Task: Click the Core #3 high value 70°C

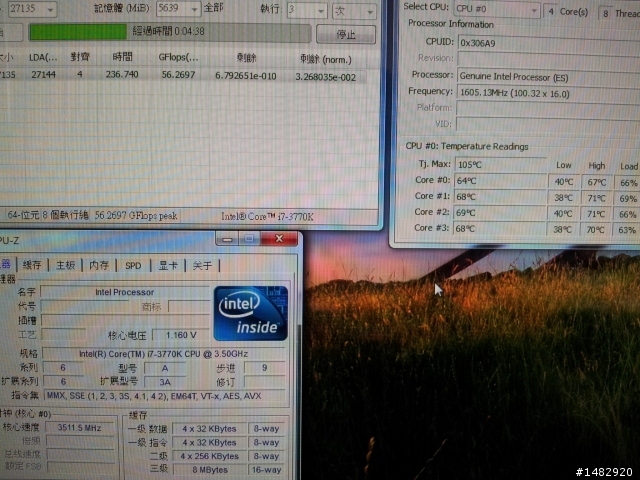Action: (x=595, y=230)
